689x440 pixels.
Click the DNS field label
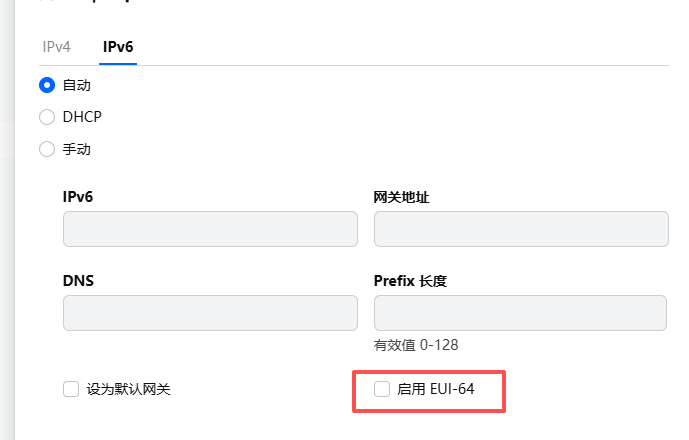pyautogui.click(x=79, y=281)
